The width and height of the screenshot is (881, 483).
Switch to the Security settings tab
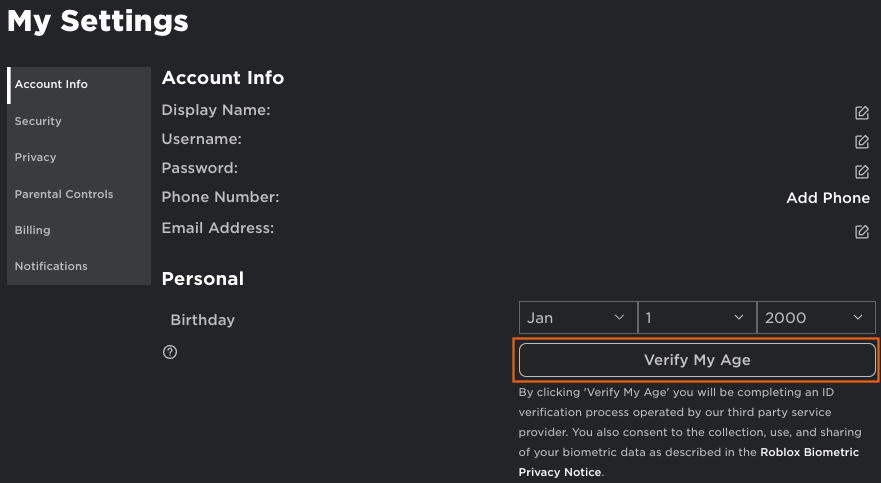[x=38, y=121]
